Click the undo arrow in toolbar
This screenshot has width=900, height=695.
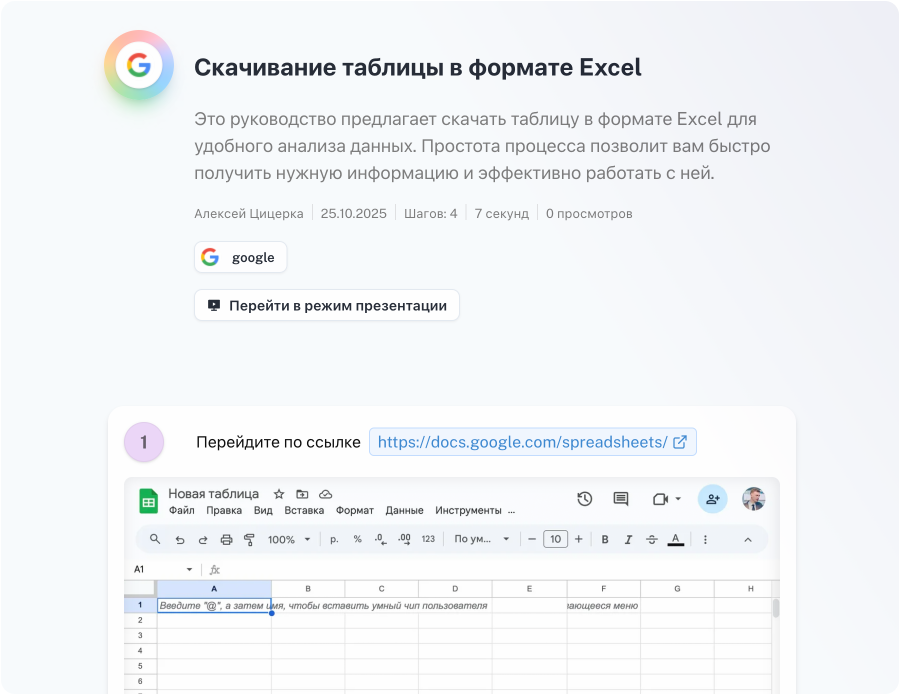pos(180,539)
